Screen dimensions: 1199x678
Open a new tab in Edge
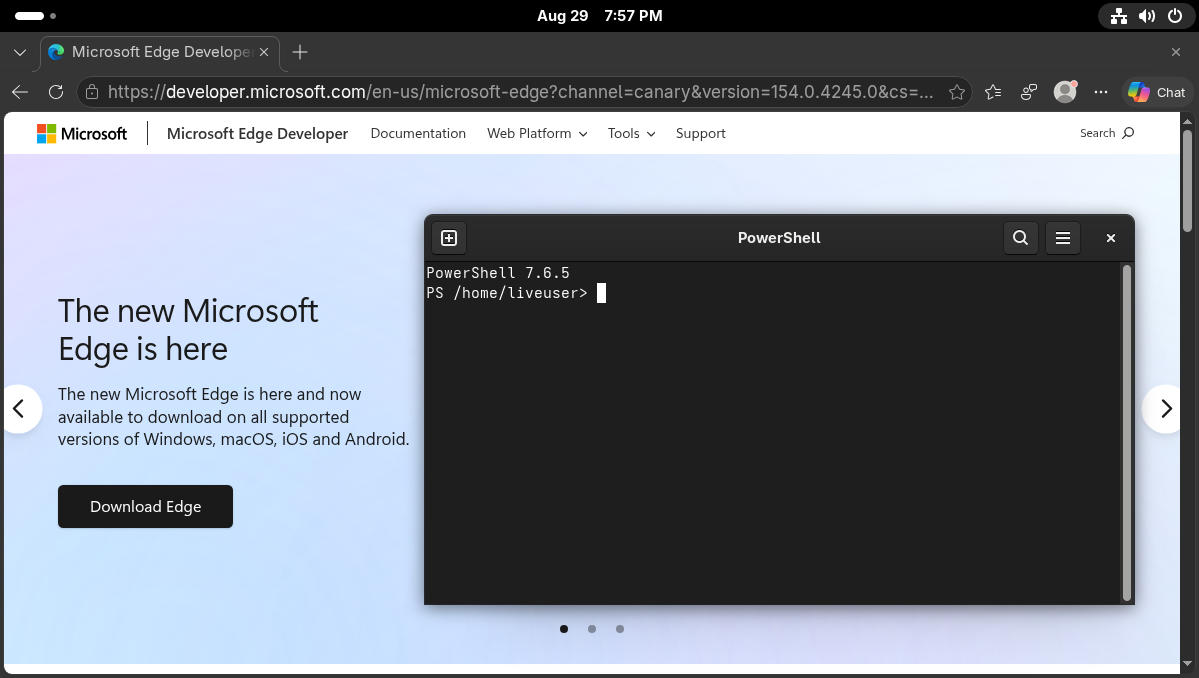pyautogui.click(x=300, y=52)
